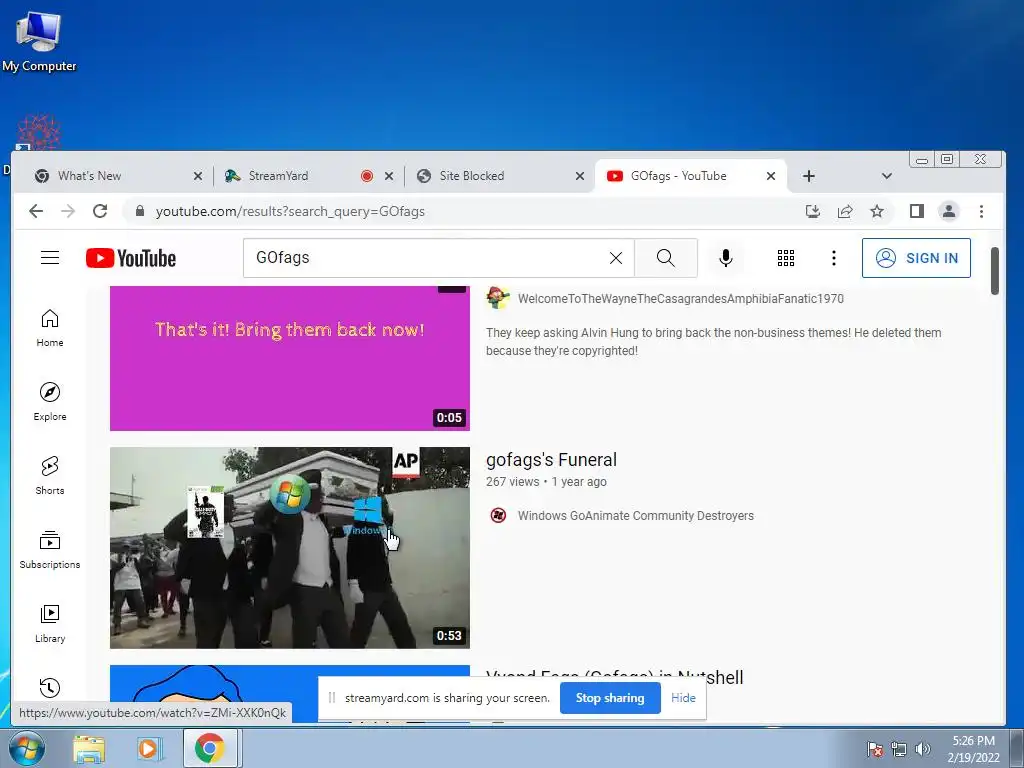Image resolution: width=1024 pixels, height=768 pixels.
Task: Click the YouTube logo
Action: coord(131,258)
